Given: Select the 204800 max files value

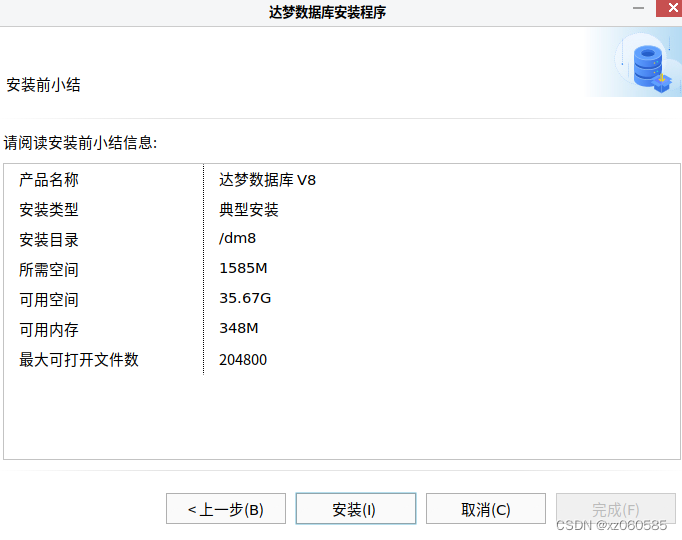Looking at the screenshot, I should [x=243, y=360].
